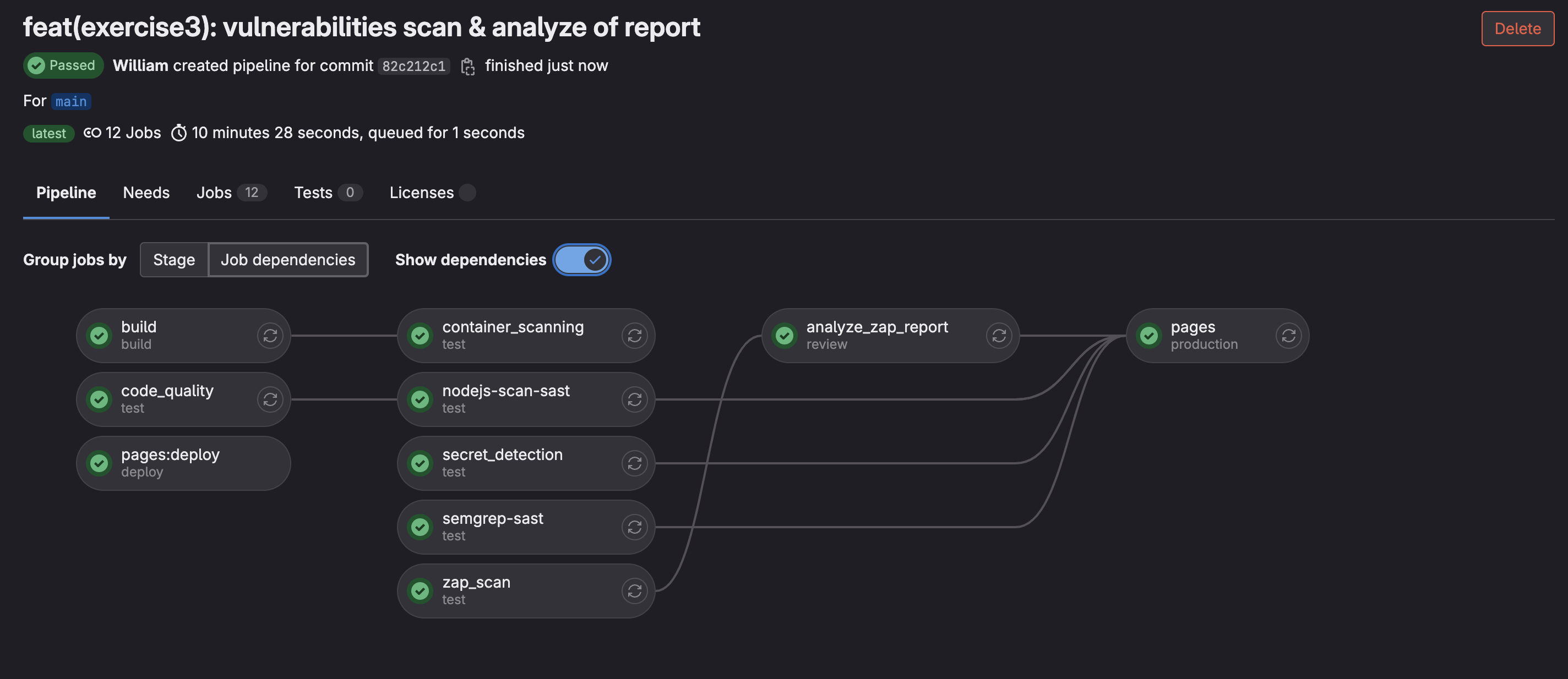1568x679 pixels.
Task: Switch to the Pipeline tab
Action: 67,193
